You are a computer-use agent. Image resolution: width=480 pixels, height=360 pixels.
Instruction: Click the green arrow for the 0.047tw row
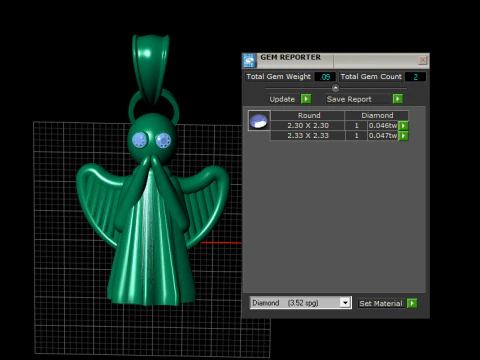tap(403, 136)
